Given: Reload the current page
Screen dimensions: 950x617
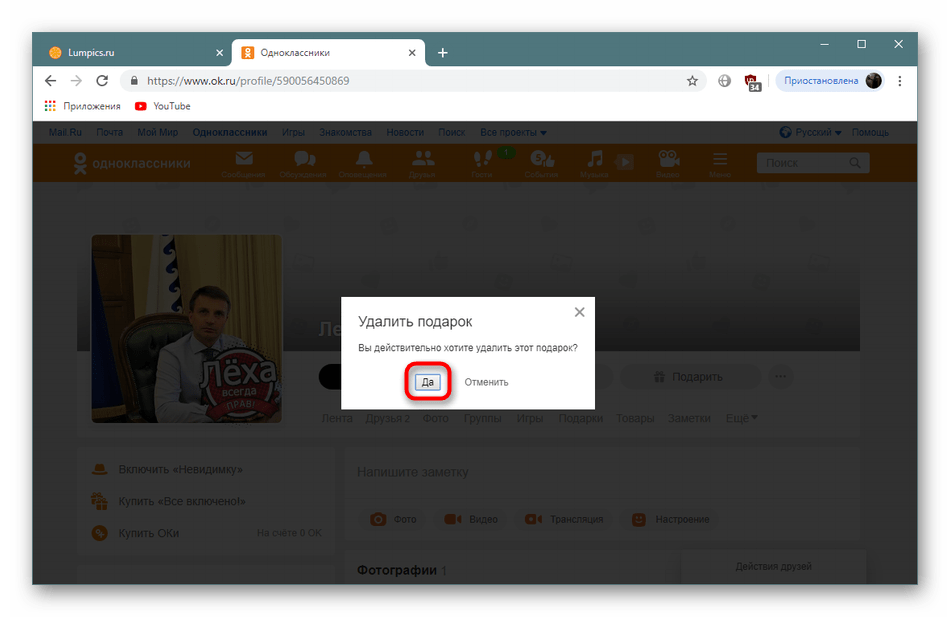Looking at the screenshot, I should 102,81.
